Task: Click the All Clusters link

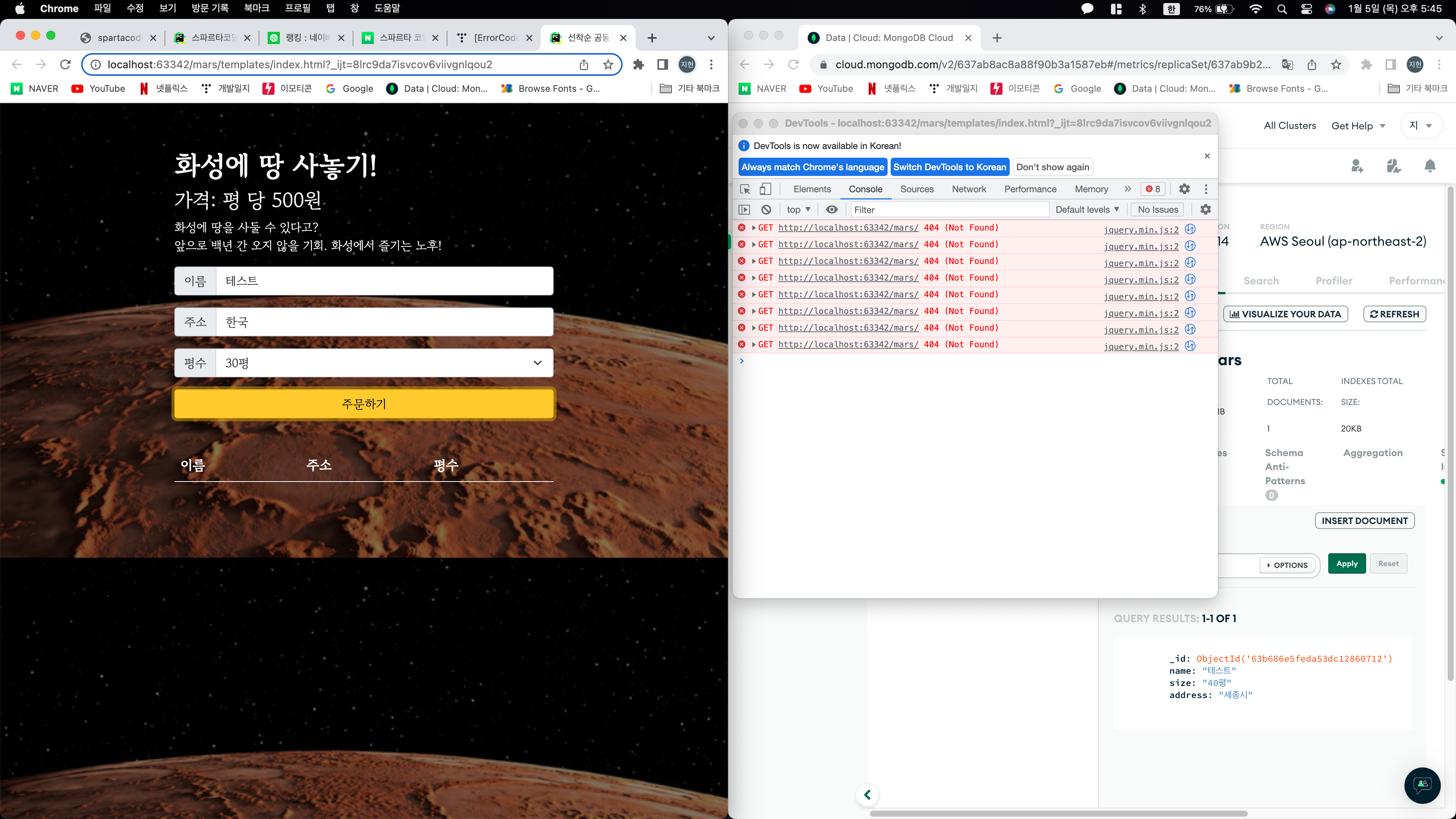Action: point(1290,126)
